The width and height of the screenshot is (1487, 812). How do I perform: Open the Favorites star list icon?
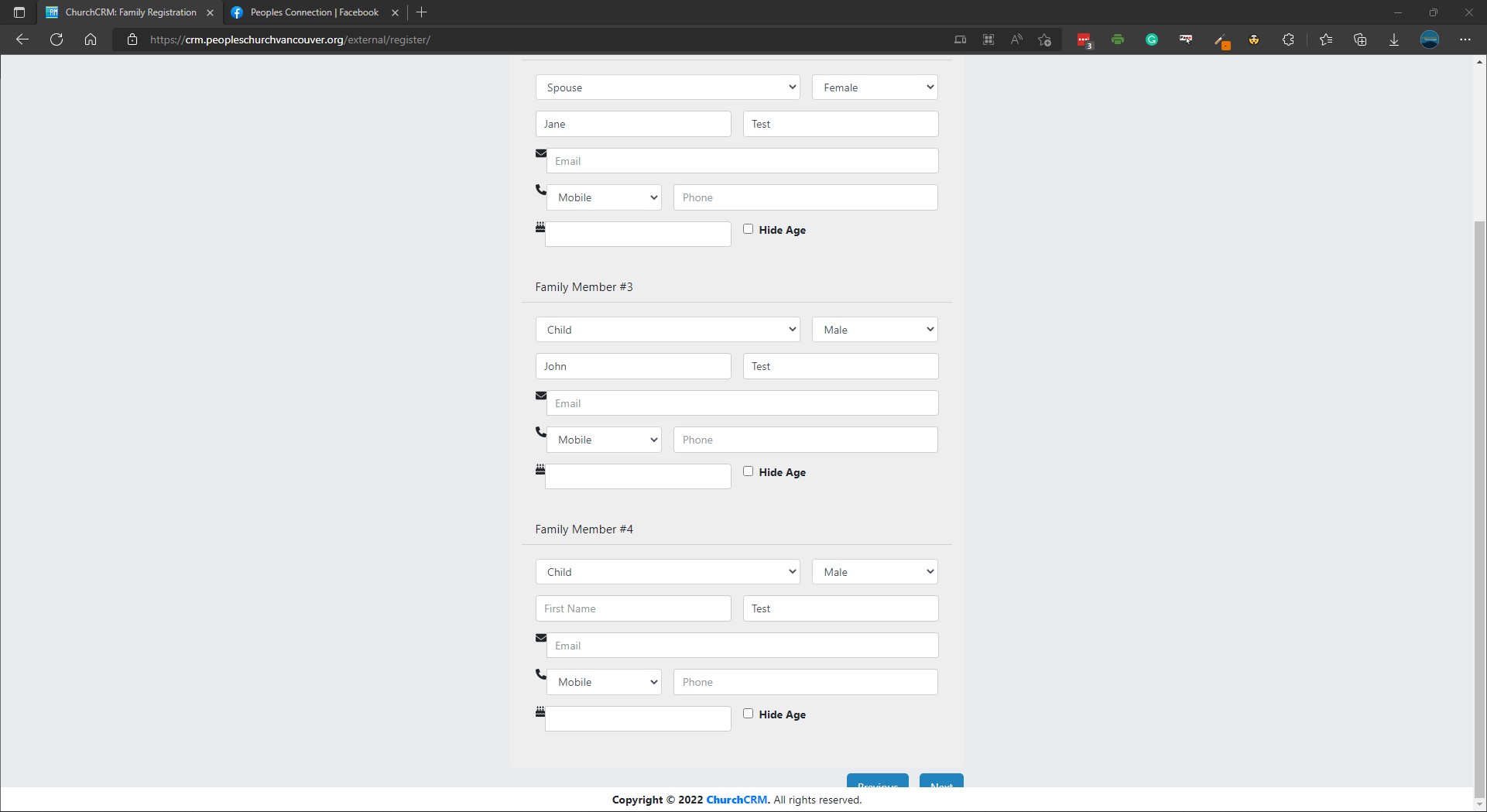(1326, 39)
